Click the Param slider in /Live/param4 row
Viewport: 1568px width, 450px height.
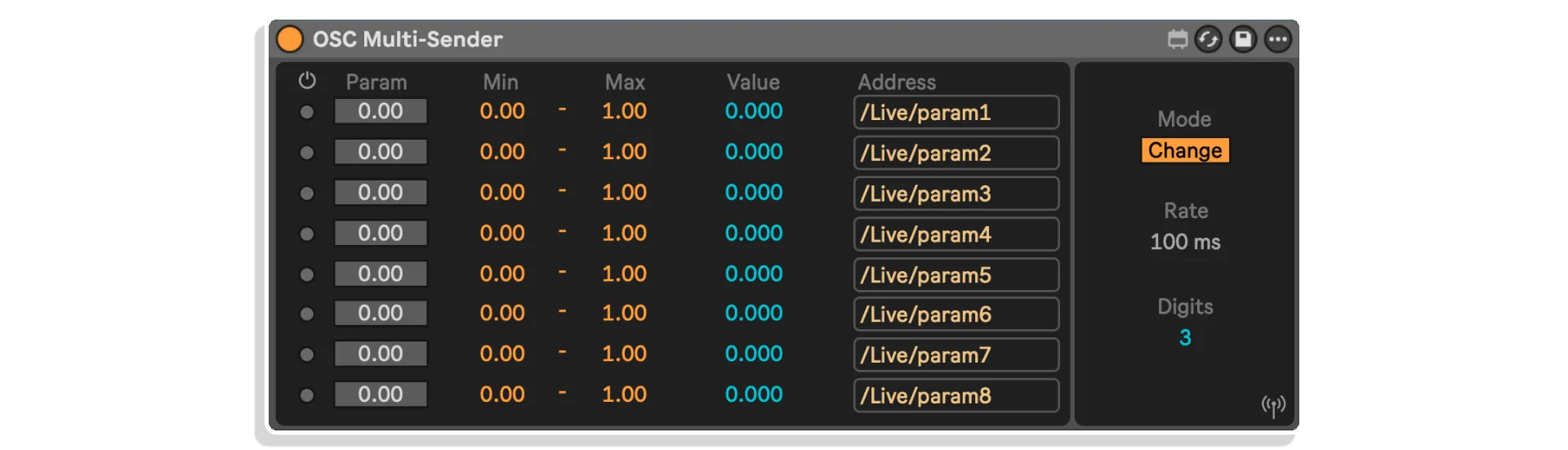[x=381, y=234]
